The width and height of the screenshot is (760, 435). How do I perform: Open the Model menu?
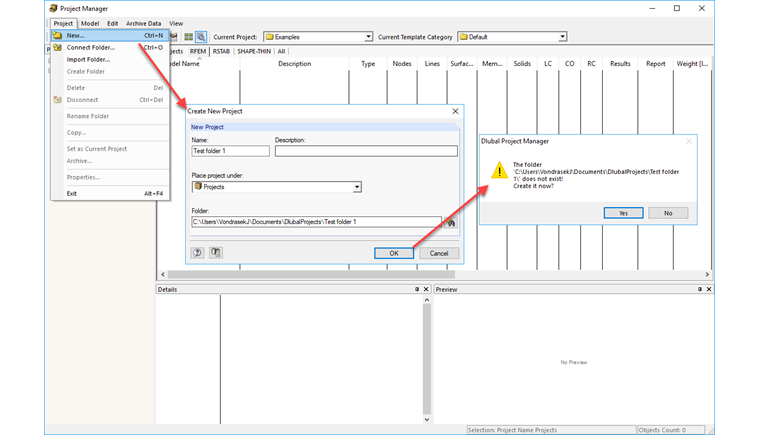click(x=90, y=23)
